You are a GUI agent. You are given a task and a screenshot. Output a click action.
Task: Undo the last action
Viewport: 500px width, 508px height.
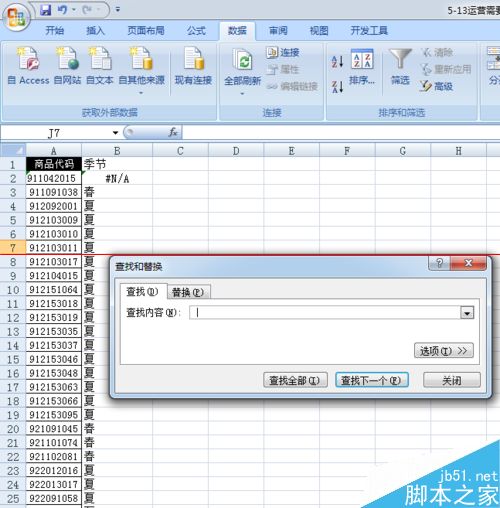[62, 10]
